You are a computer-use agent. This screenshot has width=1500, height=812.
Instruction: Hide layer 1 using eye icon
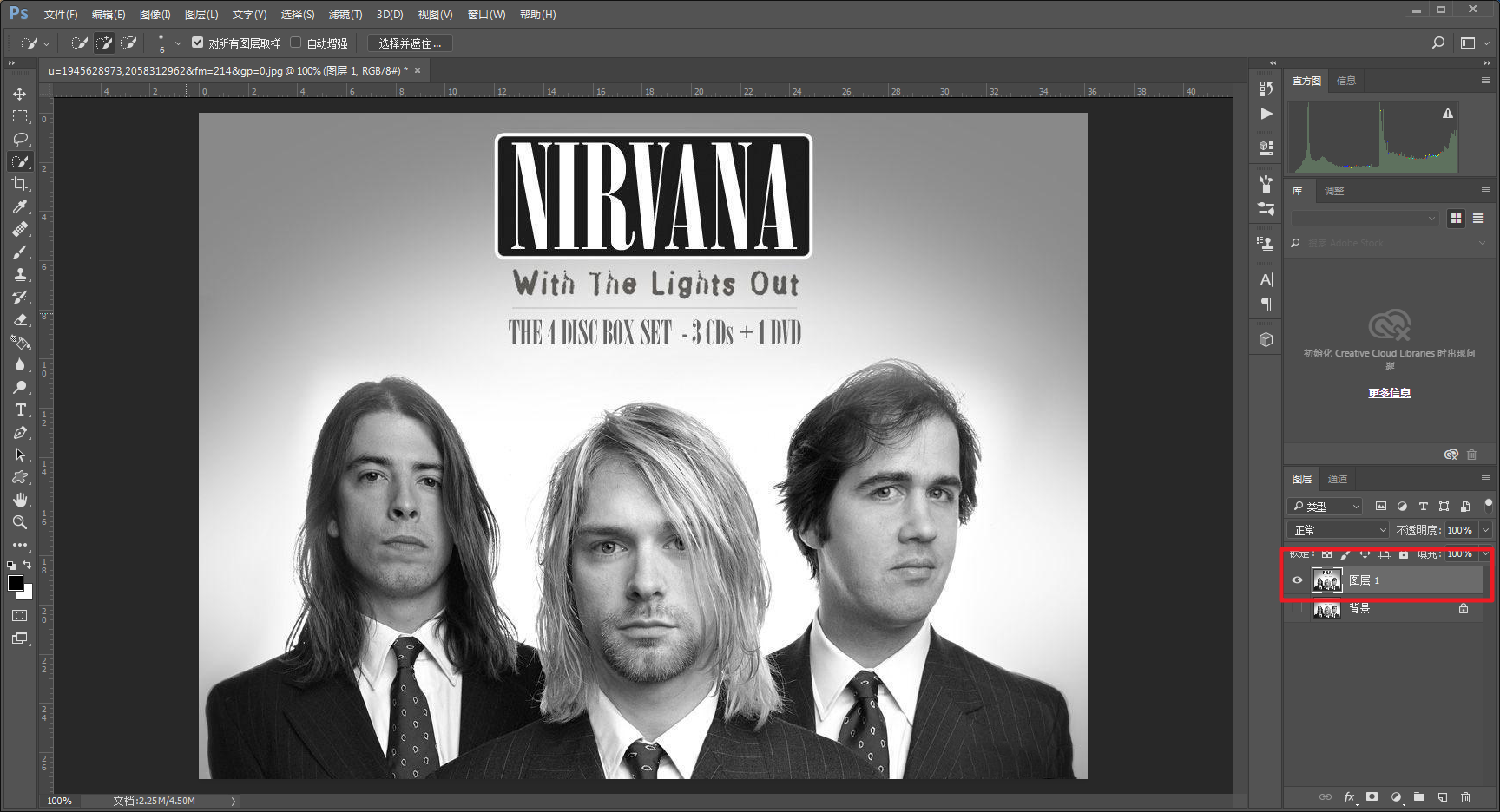tap(1297, 580)
